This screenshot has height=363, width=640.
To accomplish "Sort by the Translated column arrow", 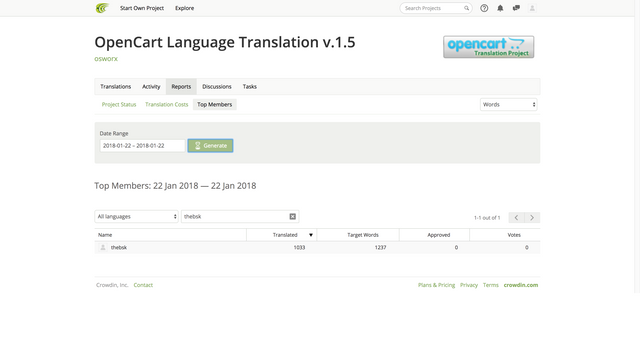I will click(x=311, y=235).
